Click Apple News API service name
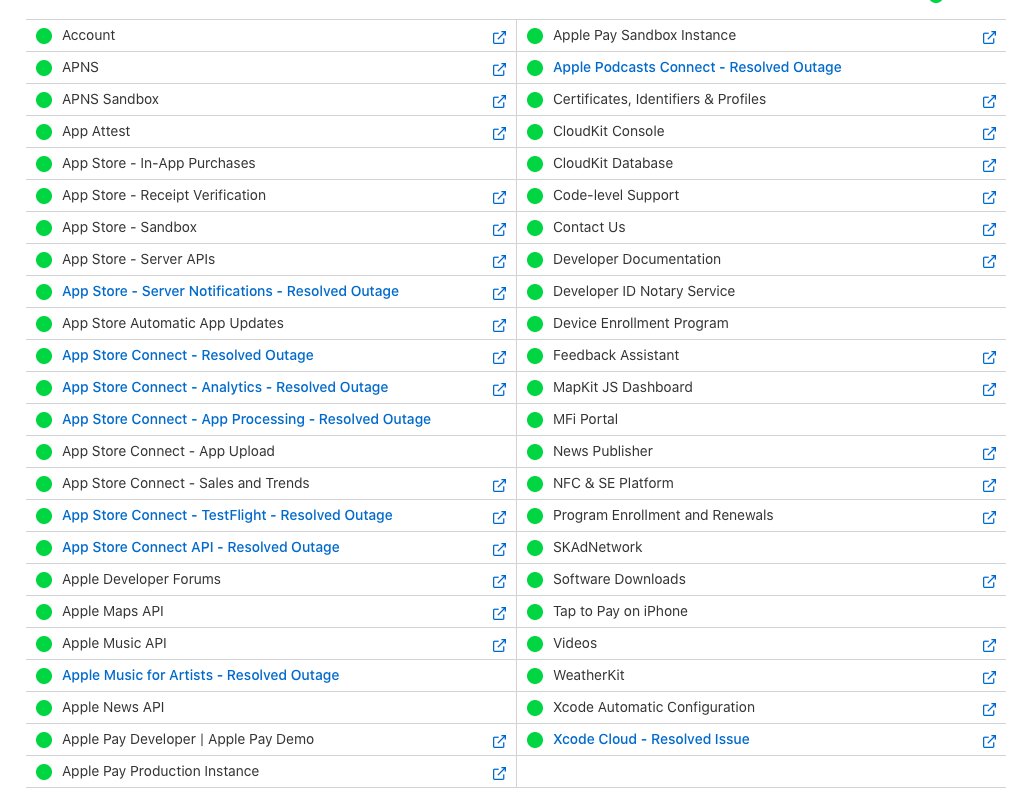 pyautogui.click(x=113, y=707)
